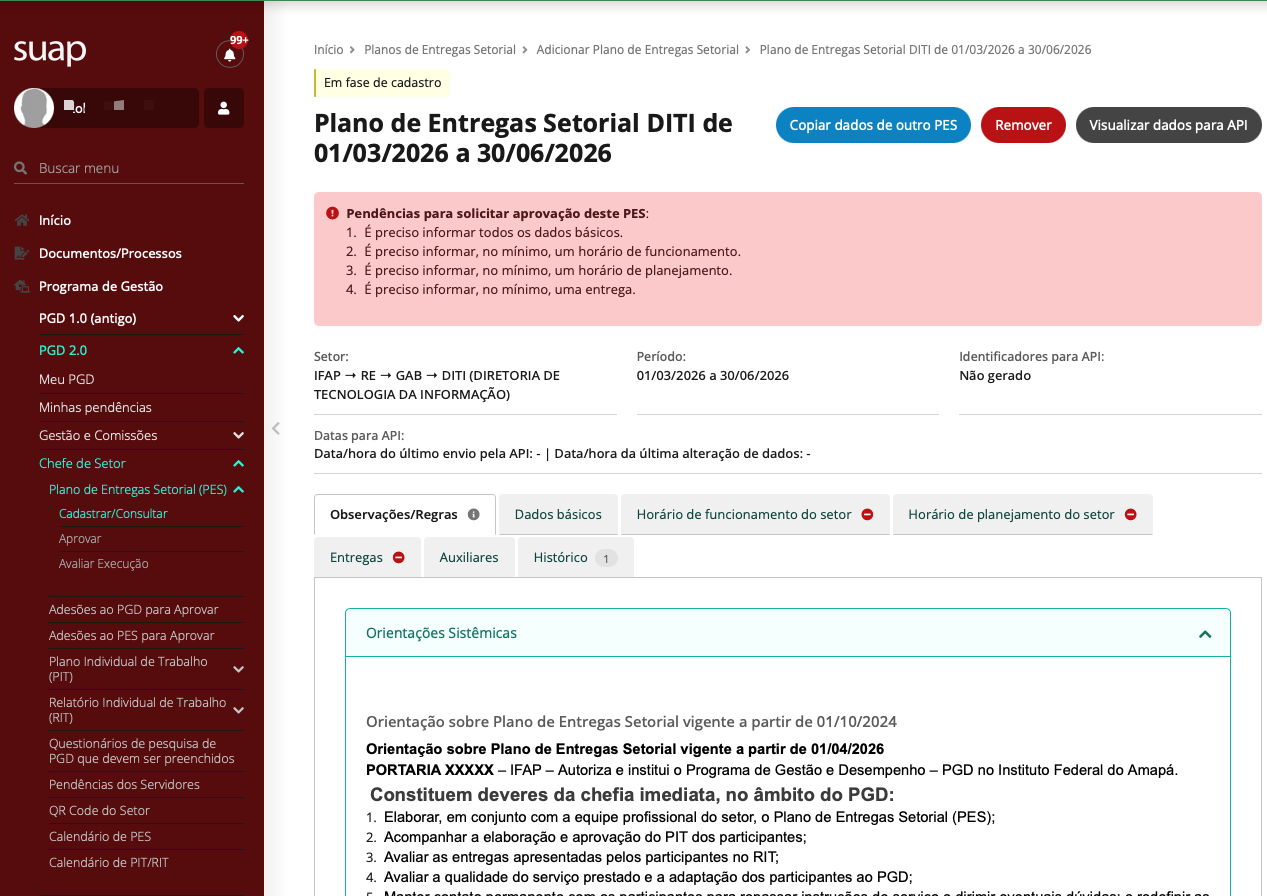Focus the Buscar menu search field
The height and width of the screenshot is (896, 1267).
point(138,168)
